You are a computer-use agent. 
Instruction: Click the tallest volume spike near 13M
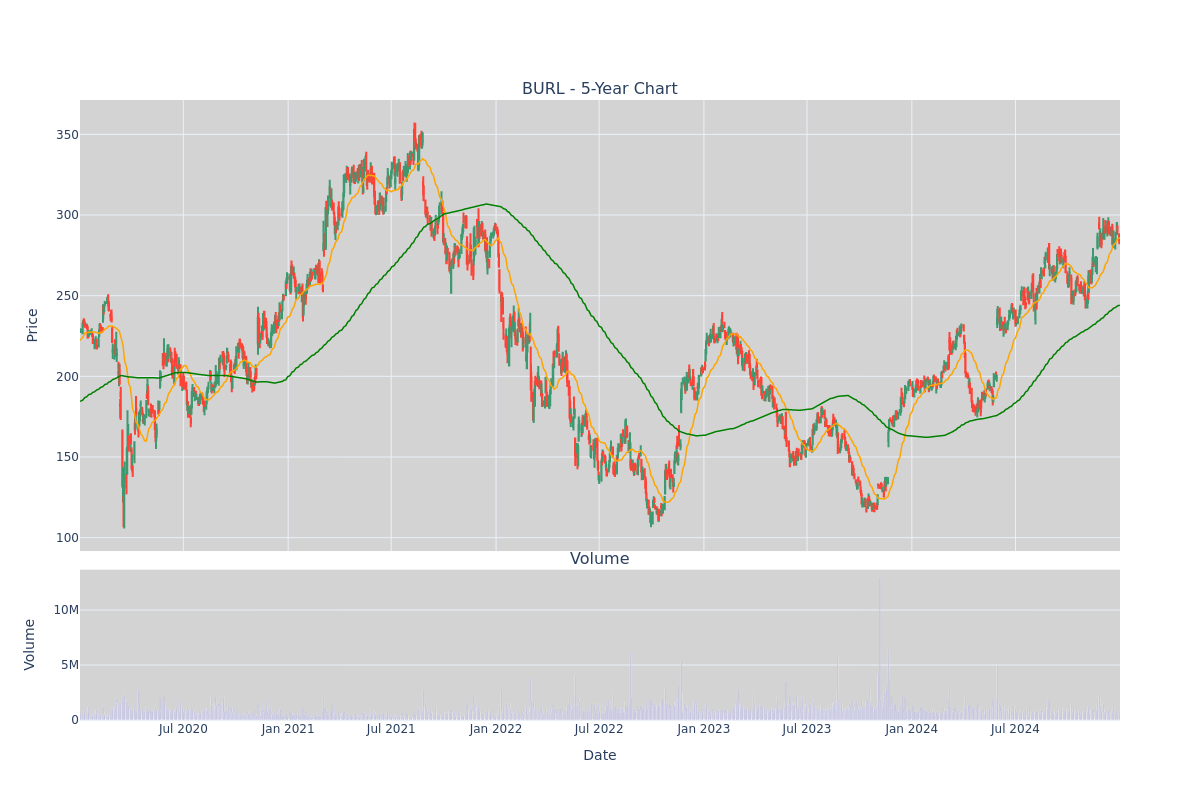point(879,648)
